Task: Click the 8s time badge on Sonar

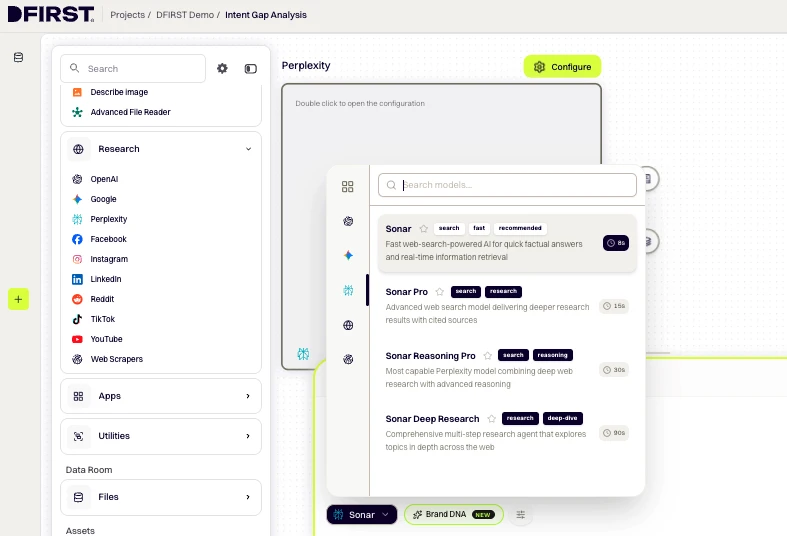Action: point(616,243)
